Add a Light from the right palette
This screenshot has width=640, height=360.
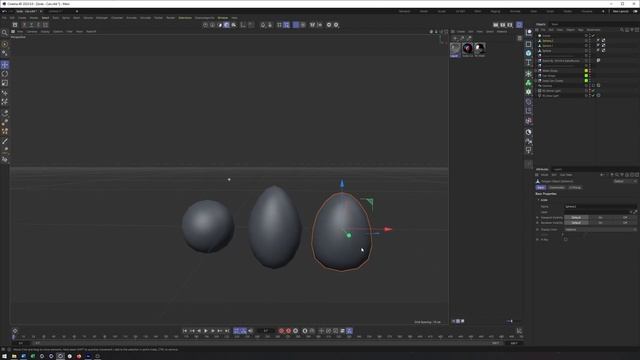tap(529, 151)
